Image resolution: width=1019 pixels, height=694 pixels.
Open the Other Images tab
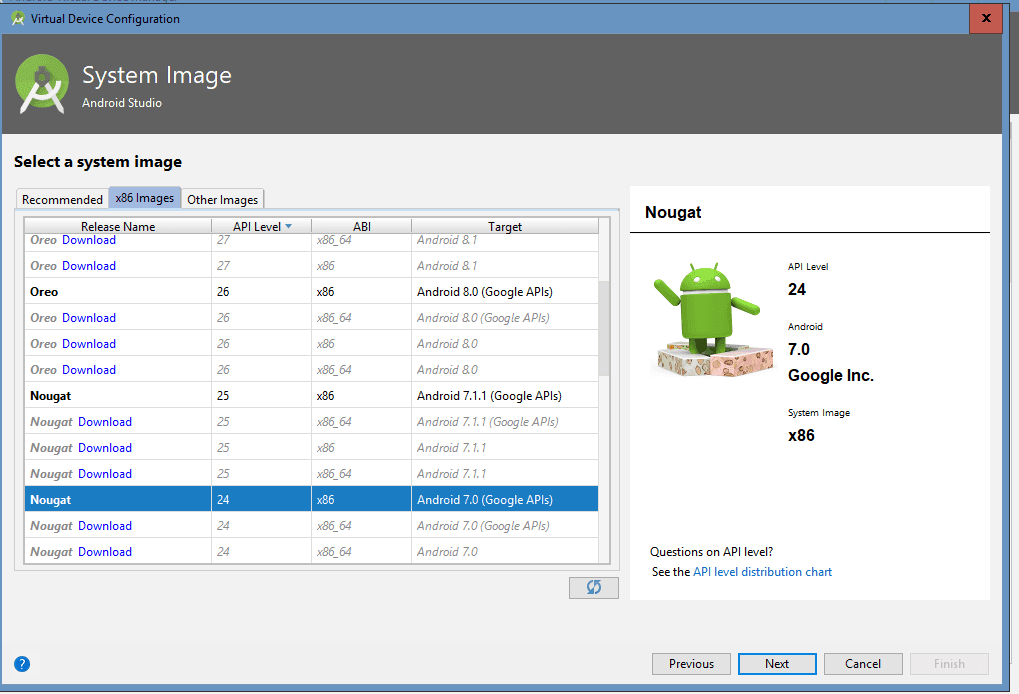(222, 199)
